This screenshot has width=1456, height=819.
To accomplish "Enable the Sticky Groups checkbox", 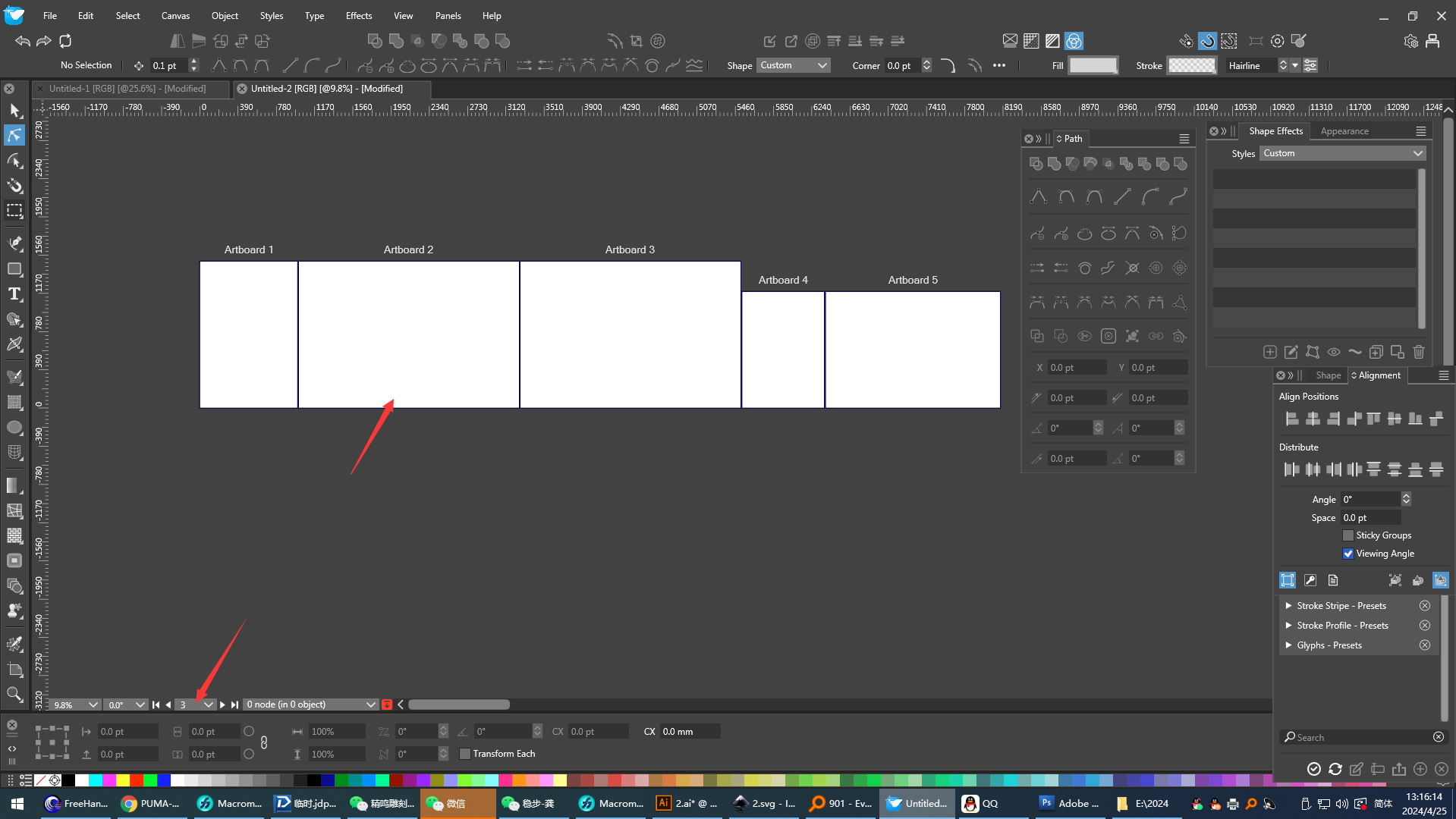I will pyautogui.click(x=1348, y=535).
